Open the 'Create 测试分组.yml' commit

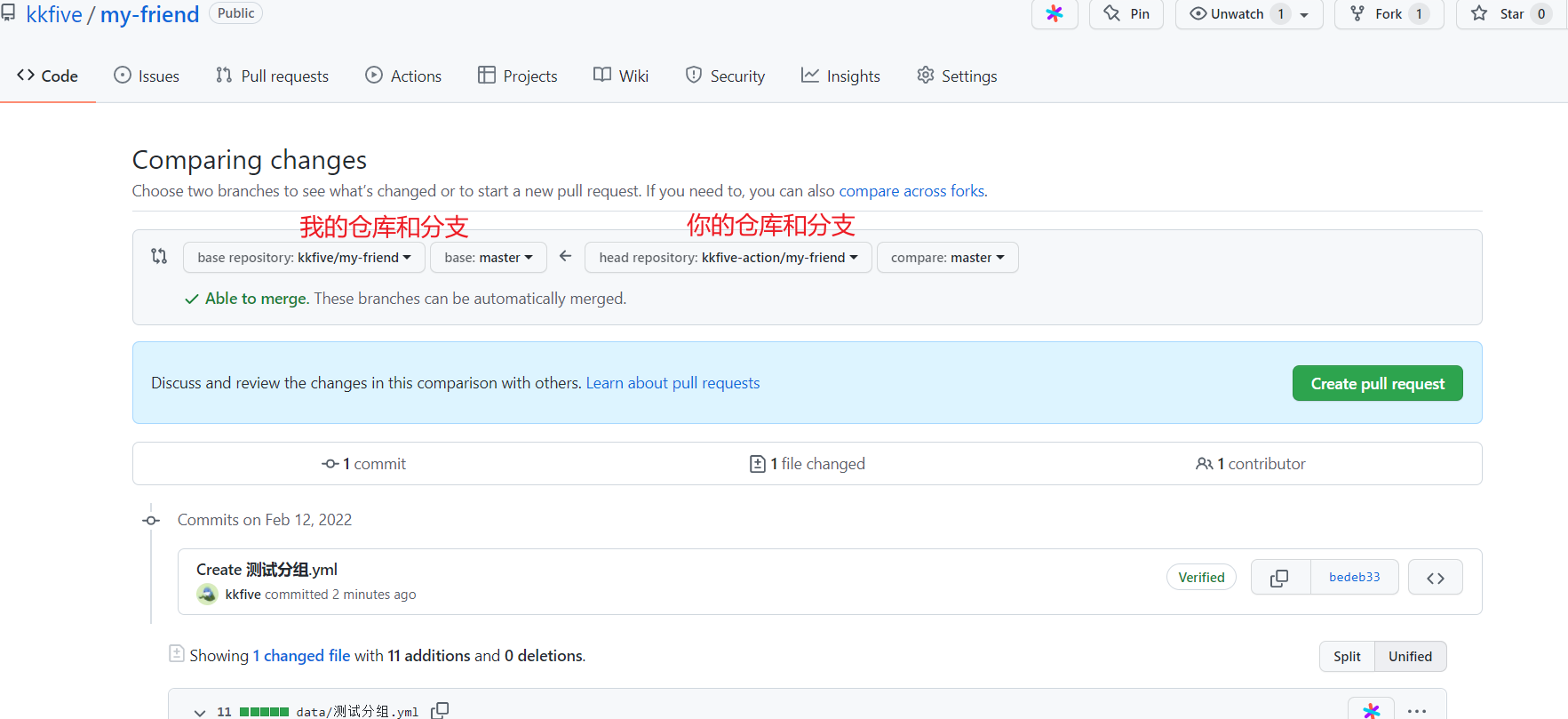(x=267, y=570)
